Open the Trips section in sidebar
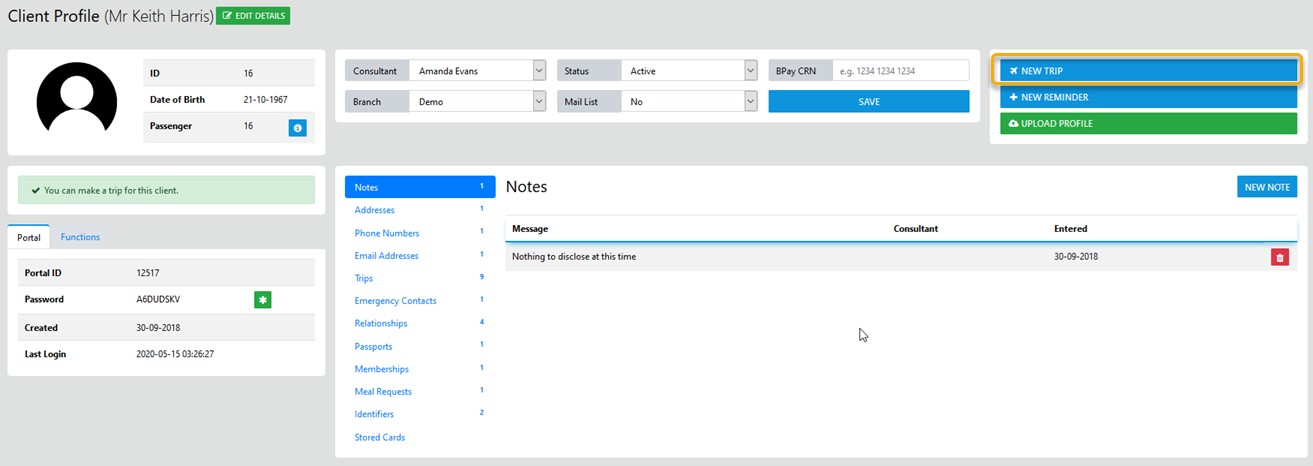Image resolution: width=1313 pixels, height=466 pixels. [364, 278]
